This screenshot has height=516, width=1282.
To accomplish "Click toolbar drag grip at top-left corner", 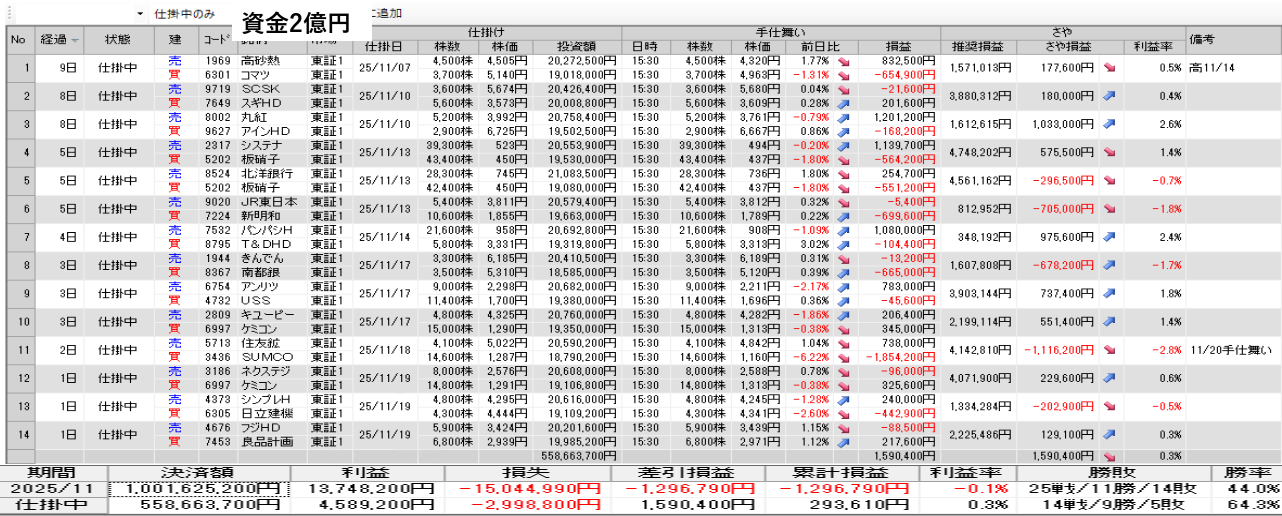I will [x=5, y=14].
